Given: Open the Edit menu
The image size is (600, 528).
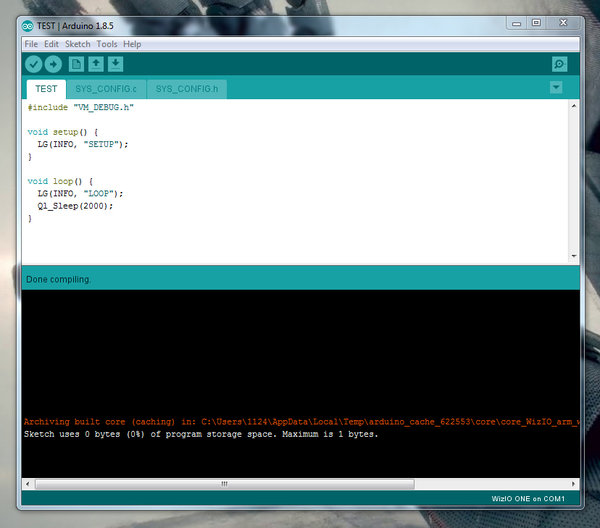Looking at the screenshot, I should pos(51,44).
